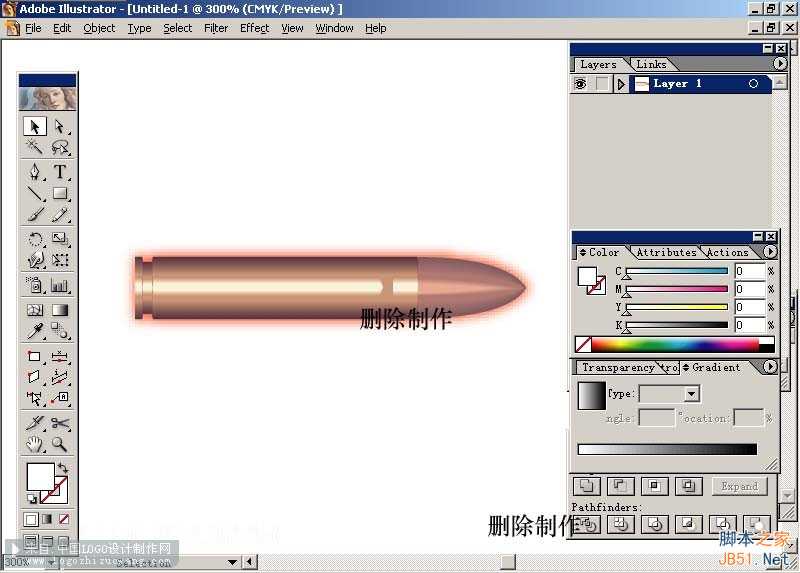Select the Lasso tool
800x573 pixels.
click(60, 147)
